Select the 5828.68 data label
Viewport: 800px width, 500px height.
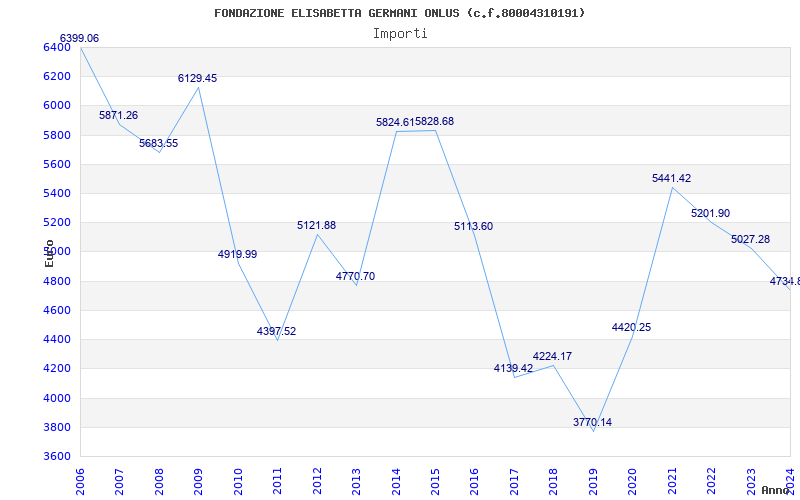[435, 121]
